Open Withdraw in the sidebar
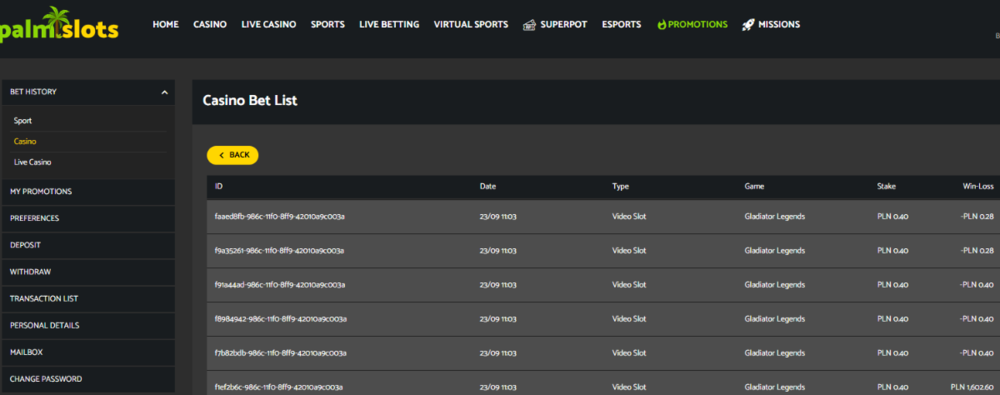 point(88,272)
